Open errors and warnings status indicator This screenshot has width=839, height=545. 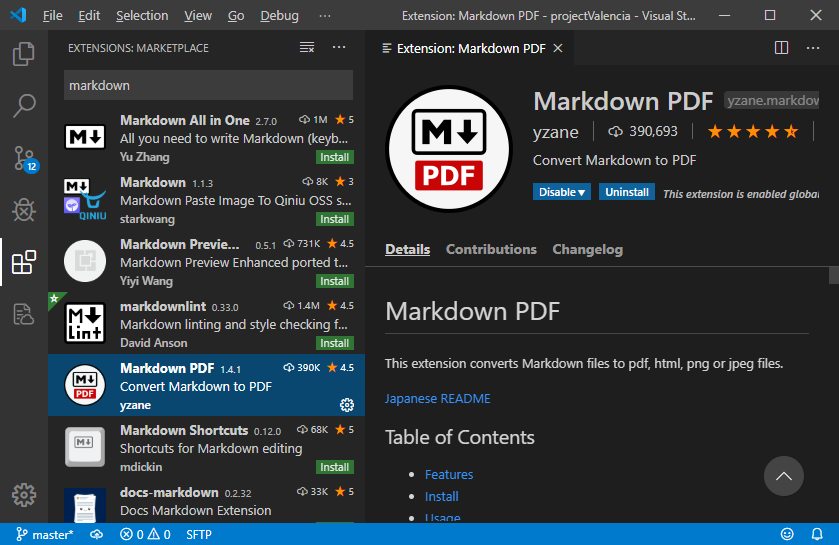coord(145,534)
